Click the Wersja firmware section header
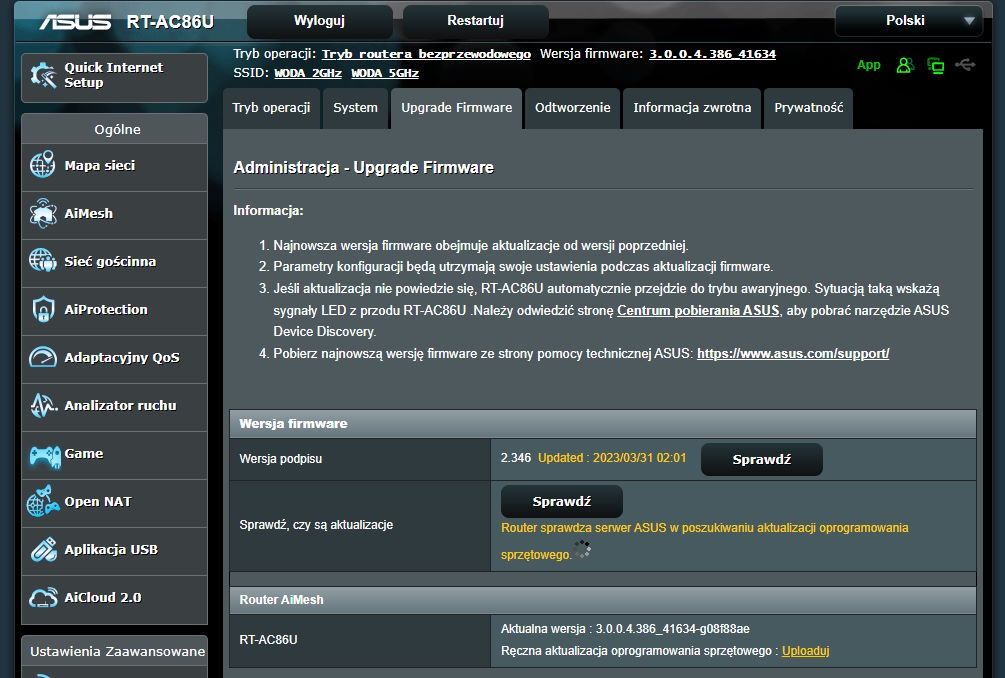1005x678 pixels. (602, 424)
